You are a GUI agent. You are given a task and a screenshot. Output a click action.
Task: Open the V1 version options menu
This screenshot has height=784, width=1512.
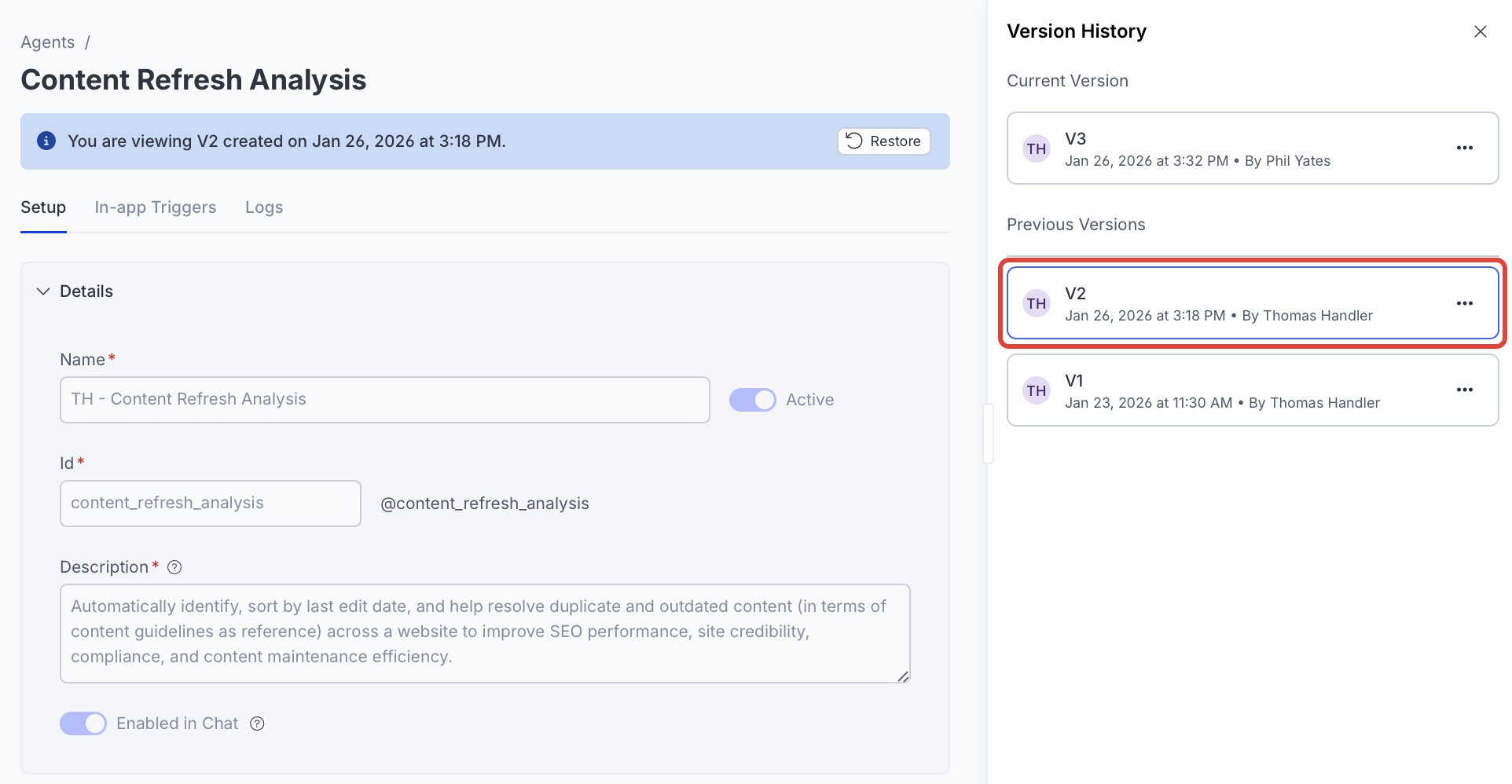pyautogui.click(x=1464, y=390)
